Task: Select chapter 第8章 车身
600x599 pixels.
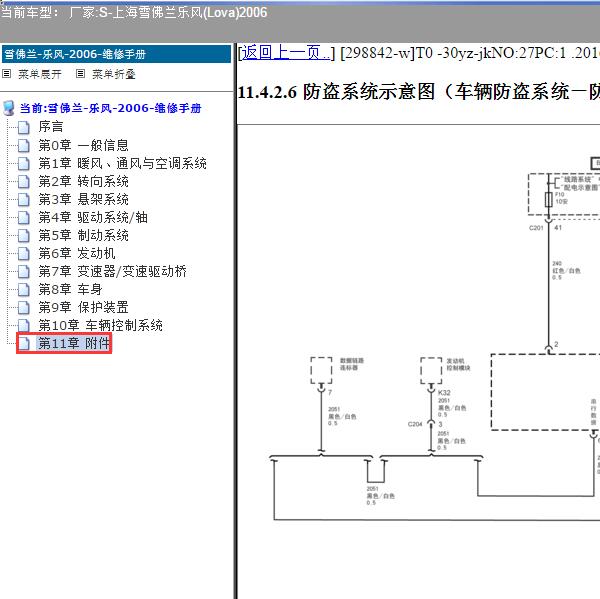Action: click(x=70, y=289)
